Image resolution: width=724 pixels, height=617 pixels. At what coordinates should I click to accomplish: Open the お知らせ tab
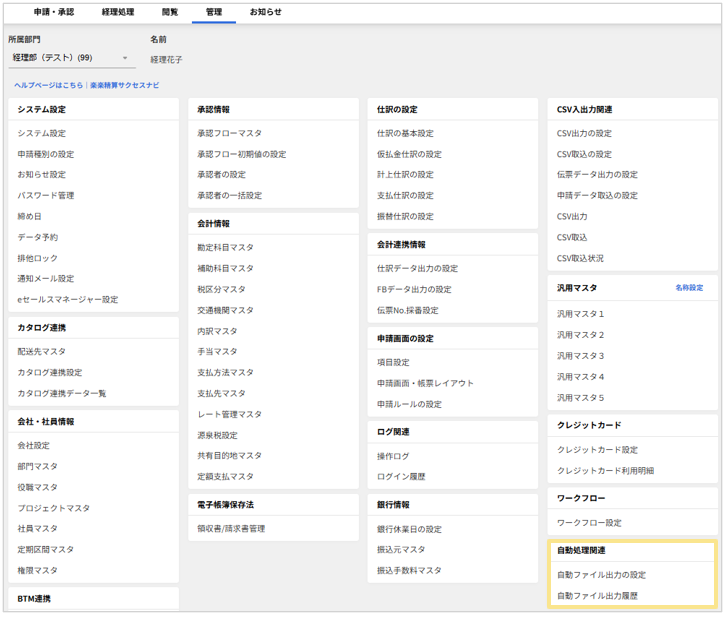click(x=265, y=12)
